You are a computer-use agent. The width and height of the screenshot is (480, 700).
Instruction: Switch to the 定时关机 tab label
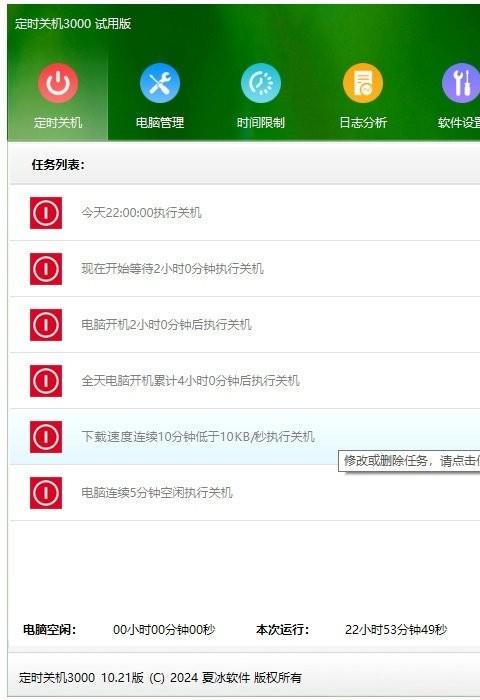(58, 122)
